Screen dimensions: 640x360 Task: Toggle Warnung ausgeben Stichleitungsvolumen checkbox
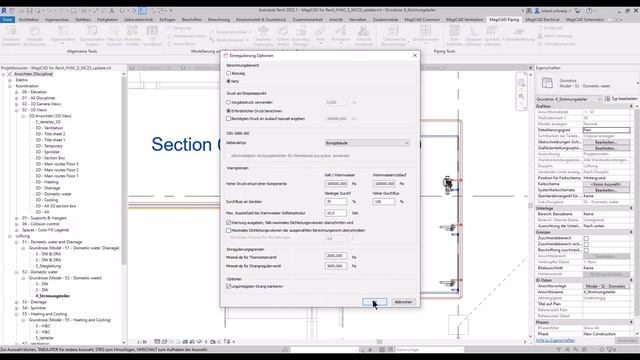229,222
